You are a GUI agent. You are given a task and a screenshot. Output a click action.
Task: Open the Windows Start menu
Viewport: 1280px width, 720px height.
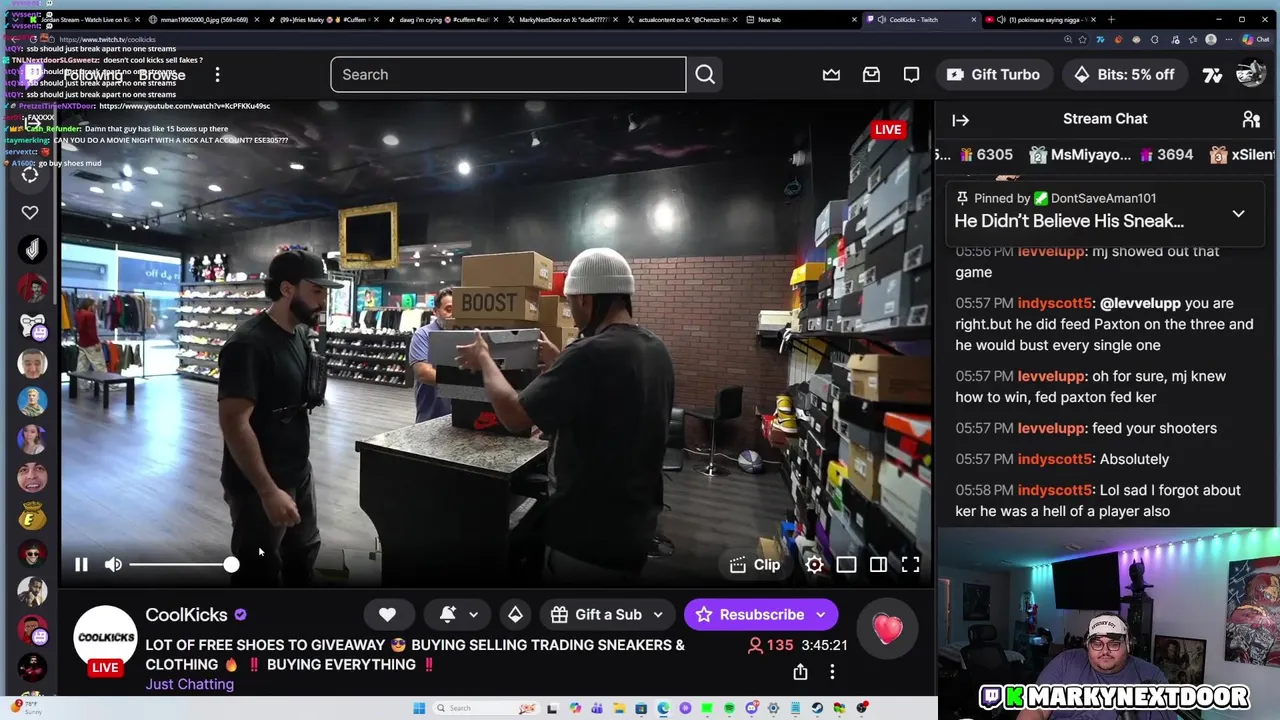(x=420, y=708)
